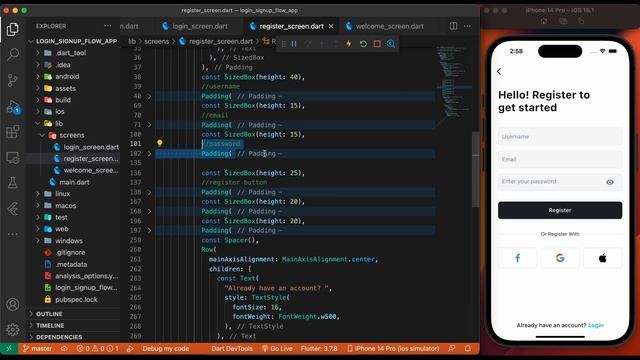This screenshot has height=360, width=640.
Task: Open the Remote Explorer view
Action: tap(13, 158)
